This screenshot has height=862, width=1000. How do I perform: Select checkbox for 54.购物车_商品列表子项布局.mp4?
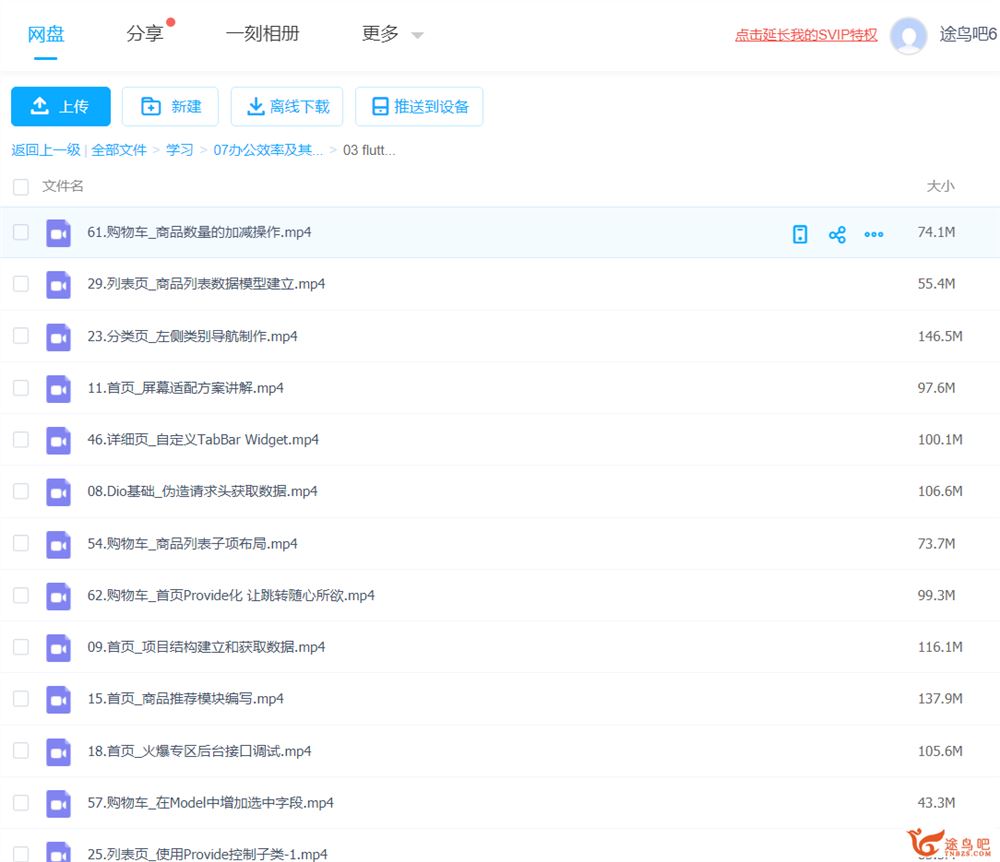point(21,543)
